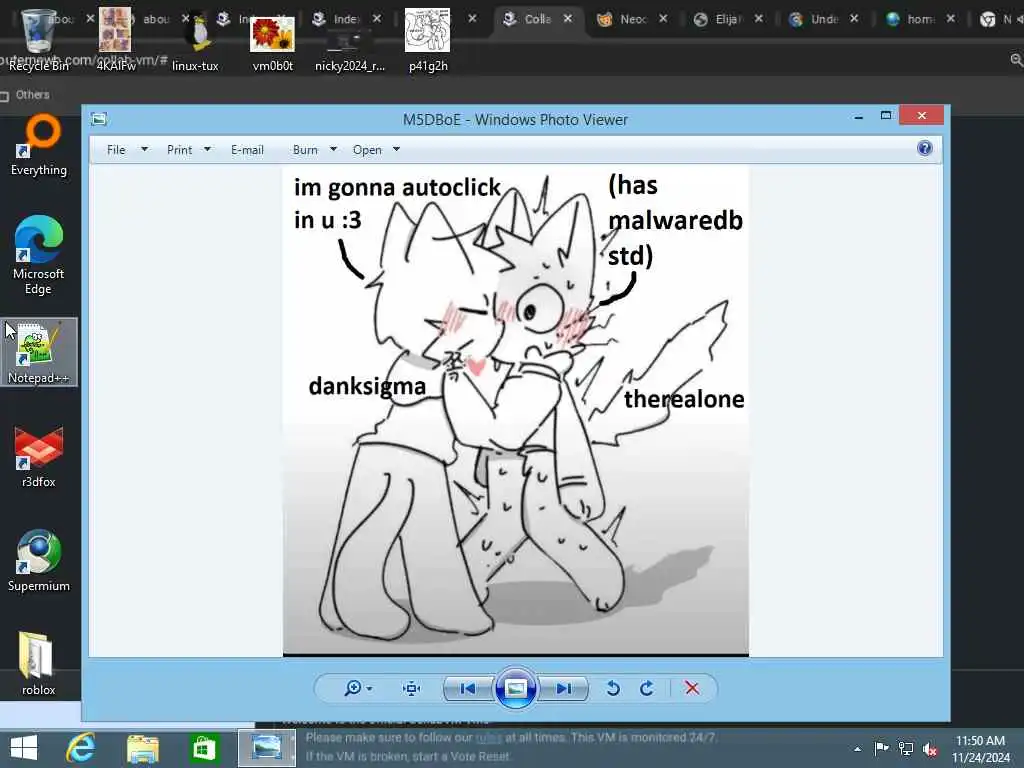Click E-mail in Photo Viewer toolbar
The height and width of the screenshot is (768, 1024).
tap(248, 150)
